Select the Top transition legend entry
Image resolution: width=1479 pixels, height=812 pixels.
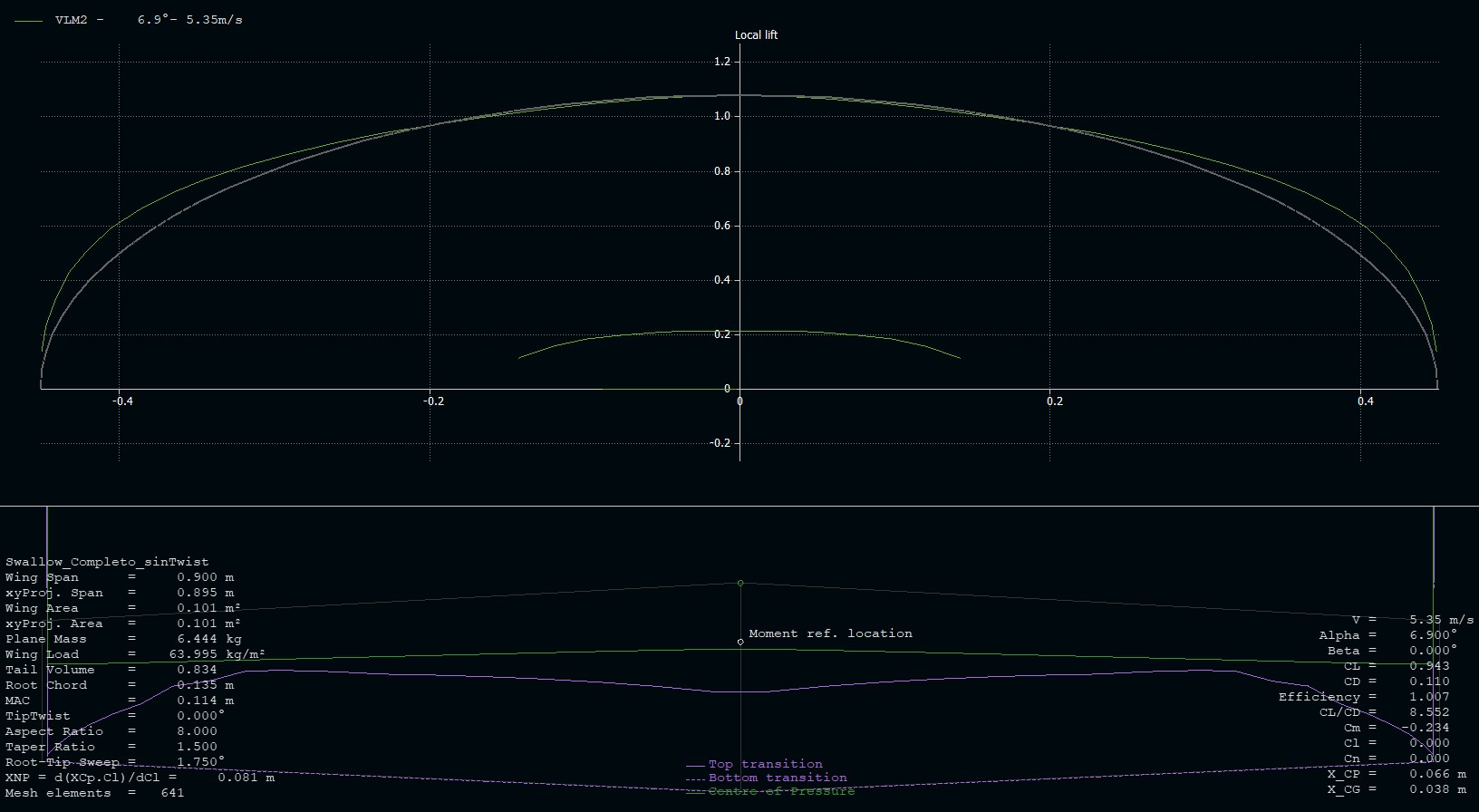click(x=765, y=764)
